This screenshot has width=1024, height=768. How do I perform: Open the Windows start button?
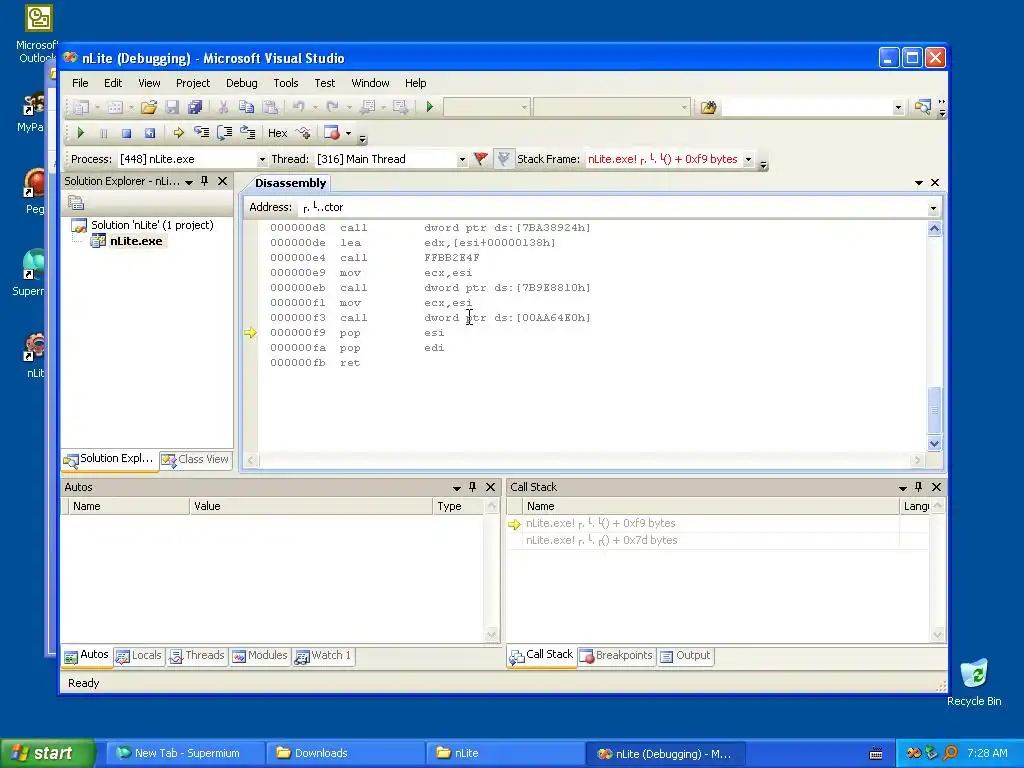[x=47, y=753]
